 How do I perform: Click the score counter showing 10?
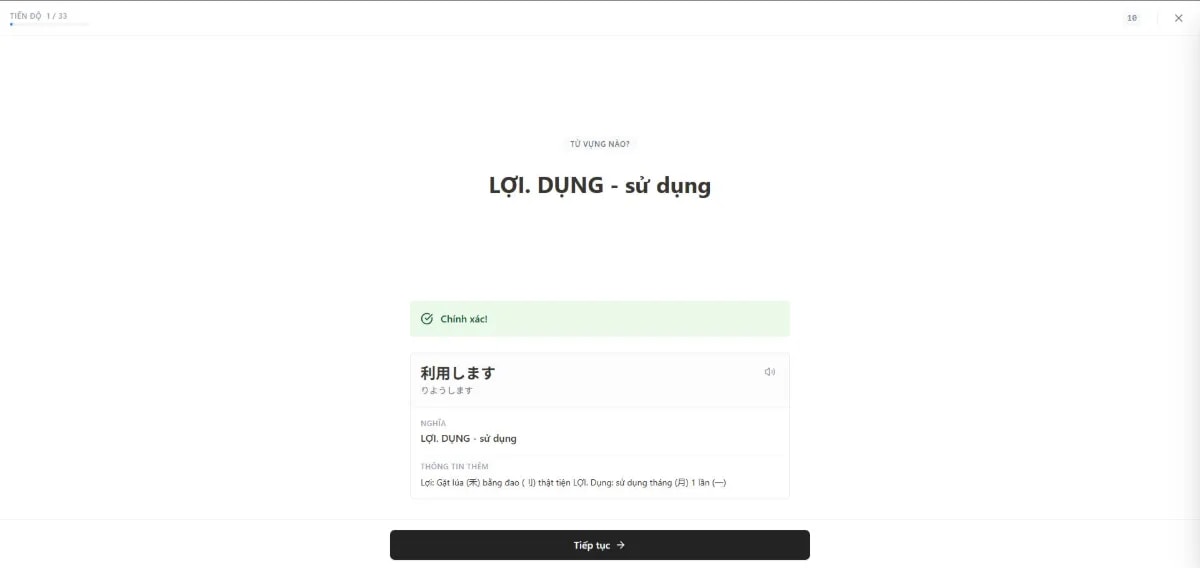pyautogui.click(x=1132, y=18)
